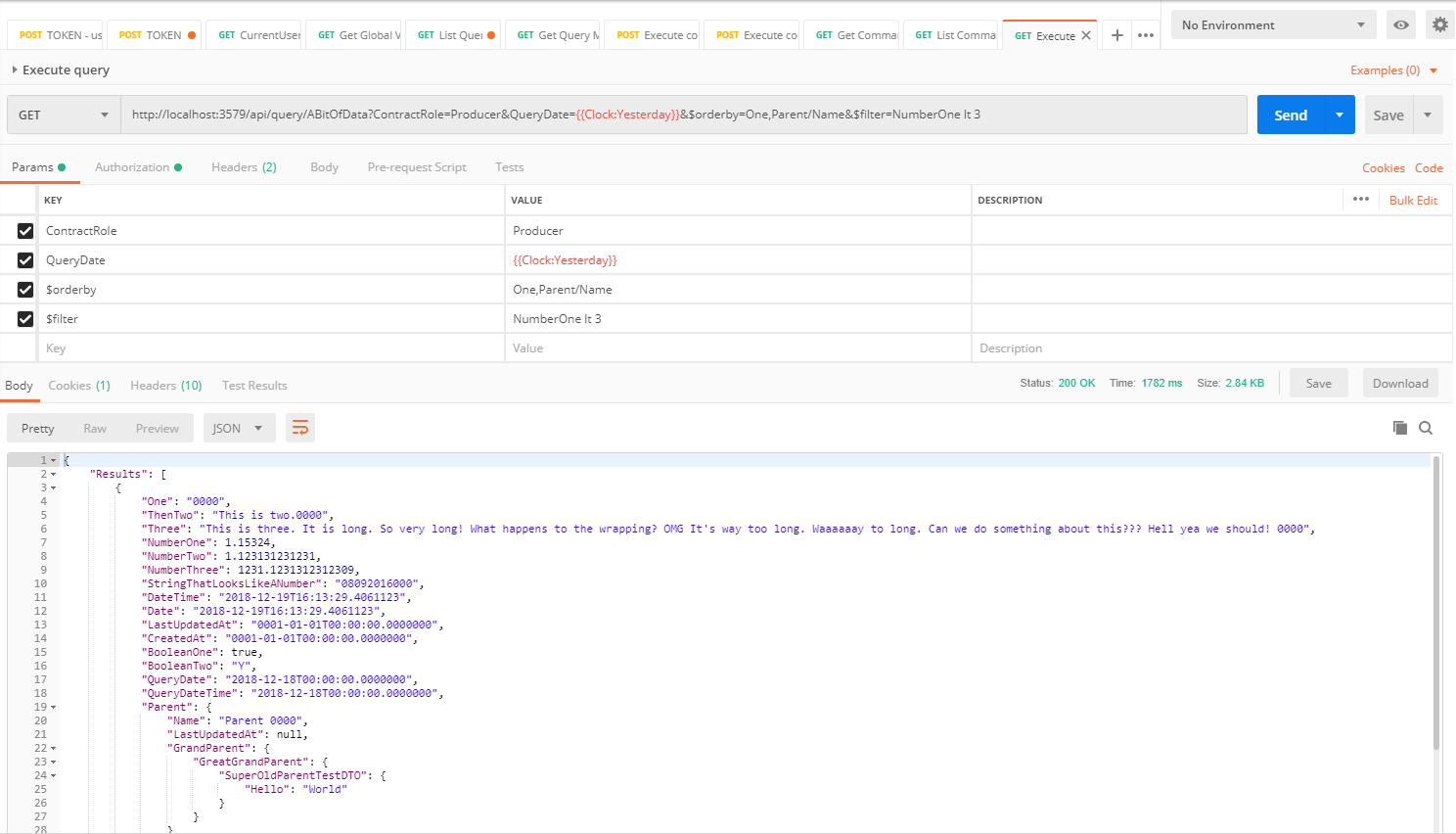Uncheck the ContractRole parameter
The height and width of the screenshot is (834, 1456).
coord(25,231)
